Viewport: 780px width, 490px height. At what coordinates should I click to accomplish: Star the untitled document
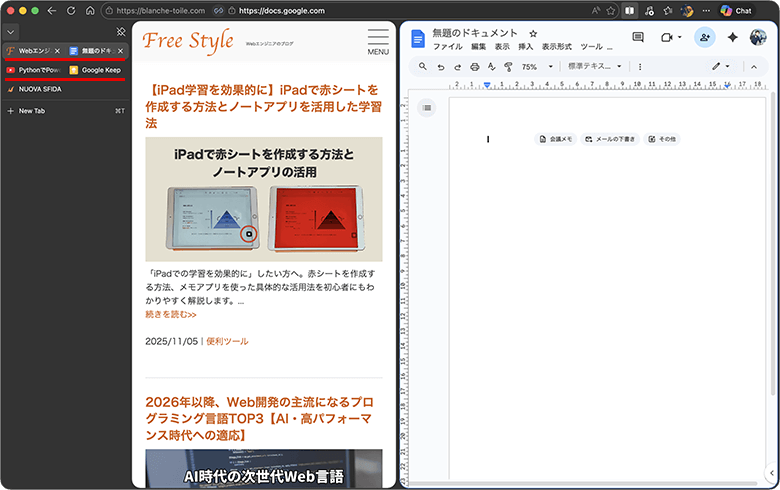(x=533, y=33)
